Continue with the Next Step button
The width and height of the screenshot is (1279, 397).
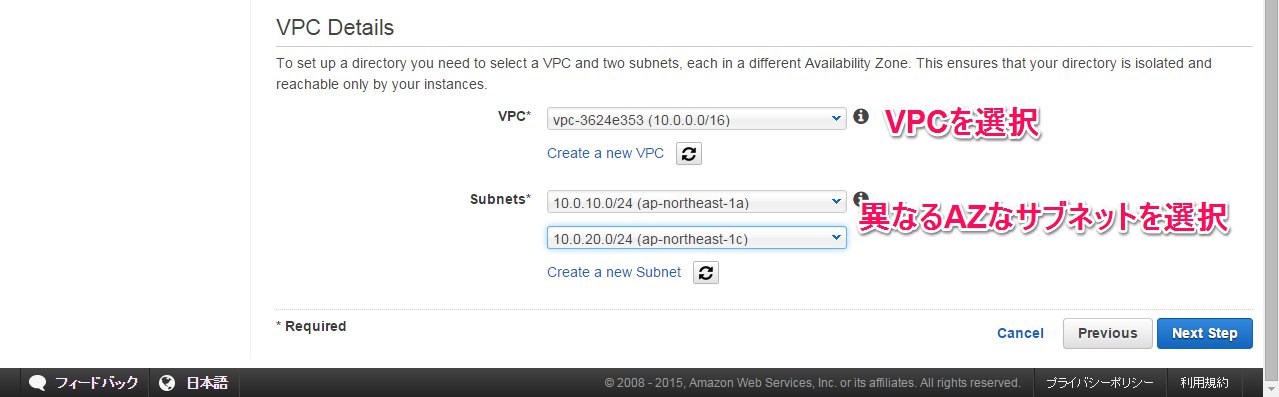tap(1204, 333)
